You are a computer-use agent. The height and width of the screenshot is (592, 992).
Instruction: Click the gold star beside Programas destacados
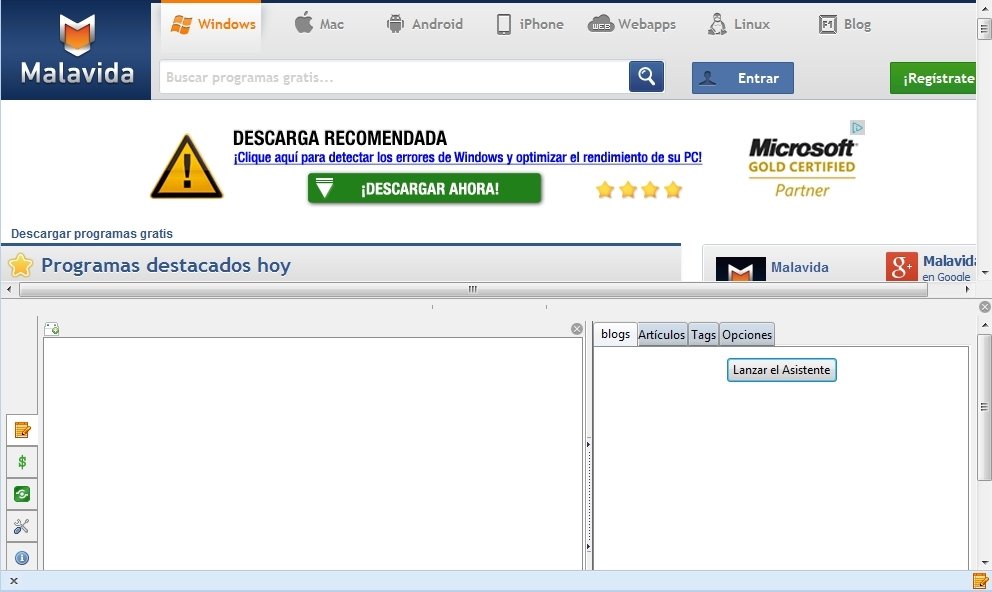tap(20, 266)
